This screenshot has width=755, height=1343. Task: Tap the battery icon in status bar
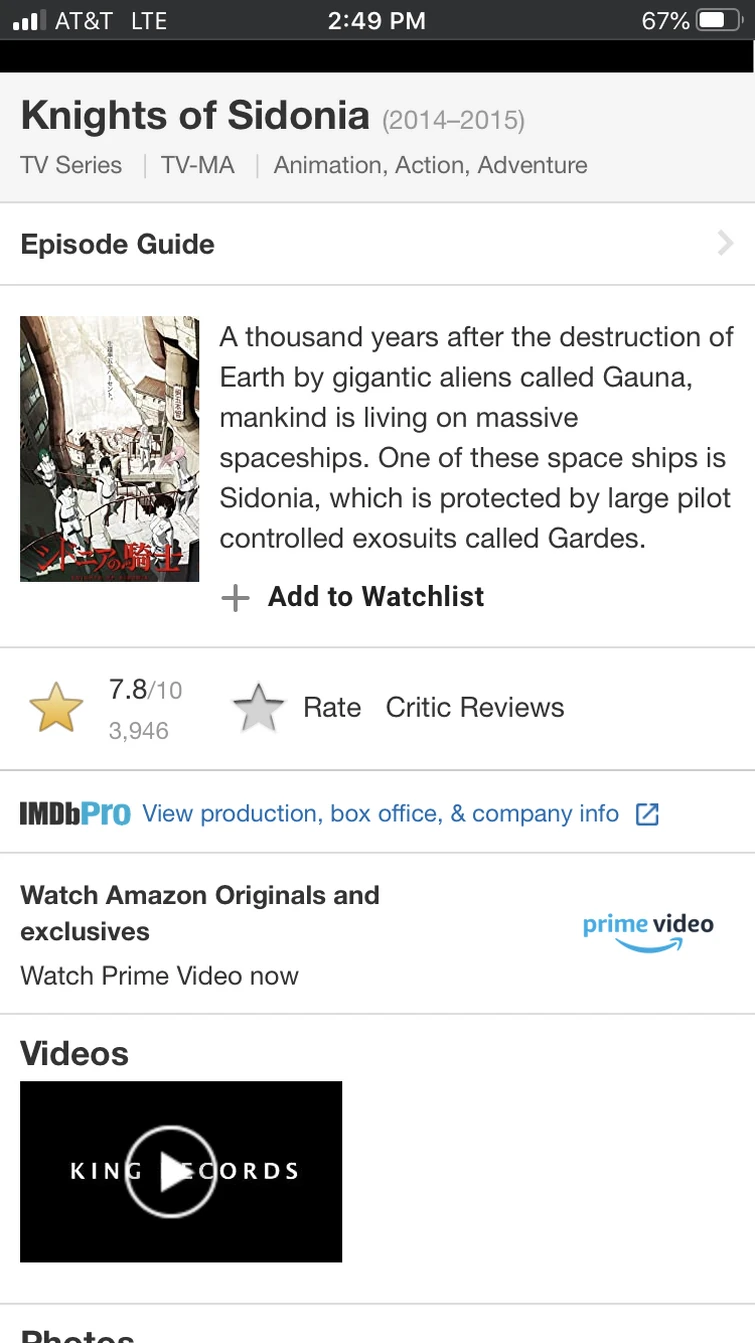tap(718, 20)
